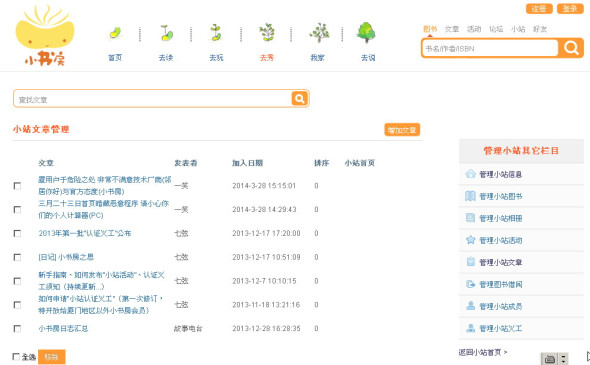This screenshot has width=590, height=365.
Task: Click date 2013-12-7 10:10:15
Action: click(264, 281)
